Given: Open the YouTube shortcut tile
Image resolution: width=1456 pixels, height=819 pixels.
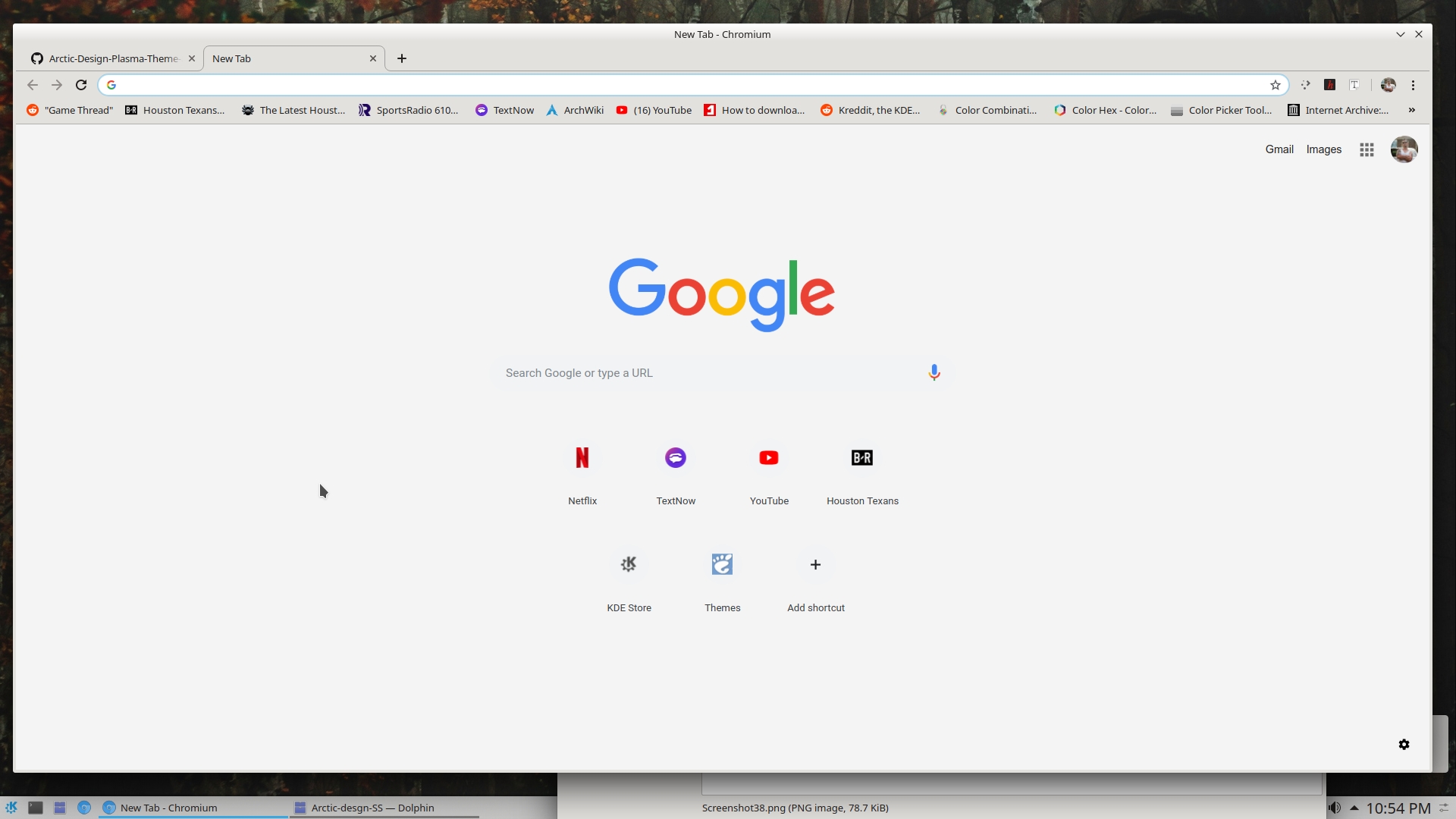Looking at the screenshot, I should tap(769, 473).
